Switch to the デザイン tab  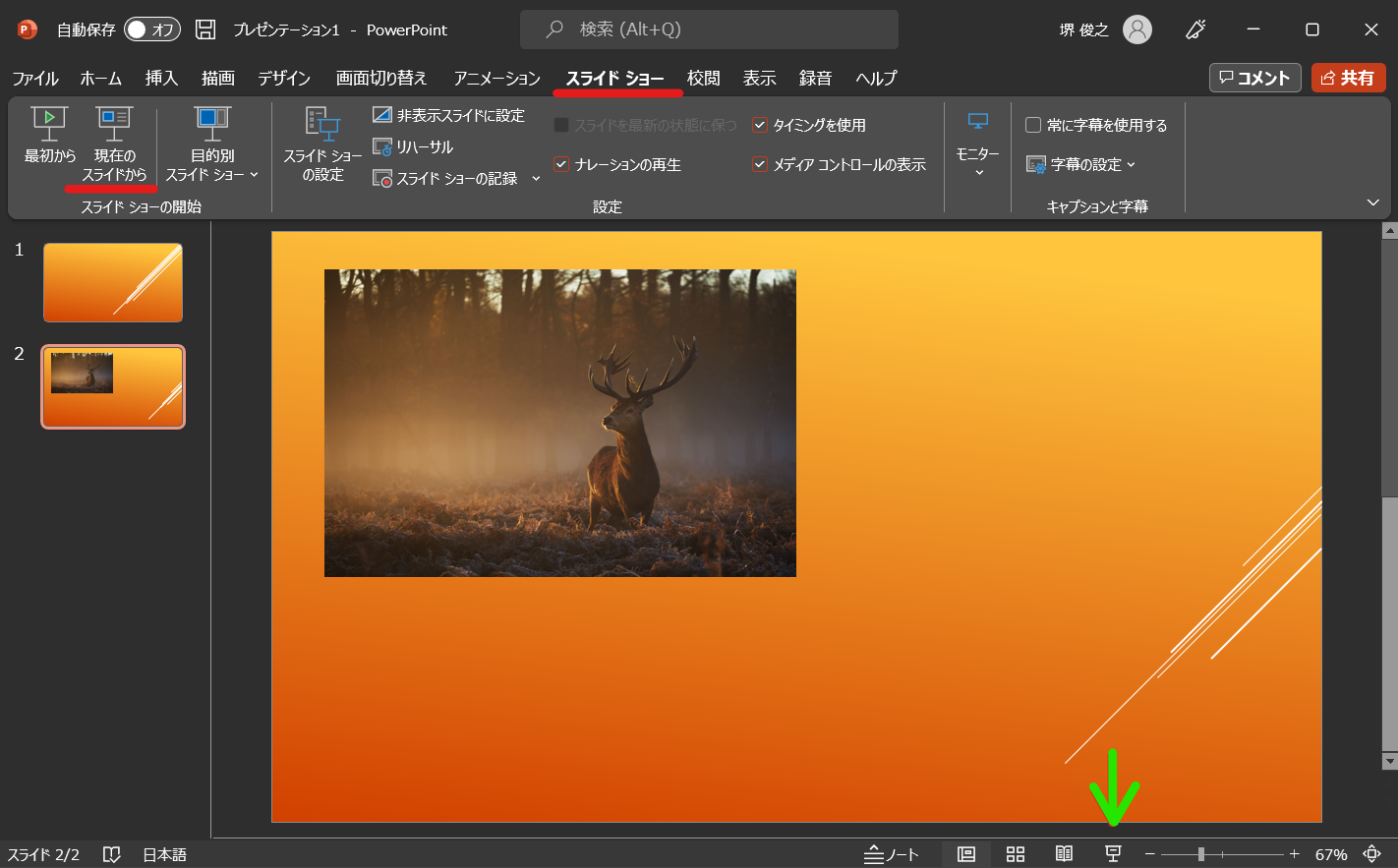(284, 78)
